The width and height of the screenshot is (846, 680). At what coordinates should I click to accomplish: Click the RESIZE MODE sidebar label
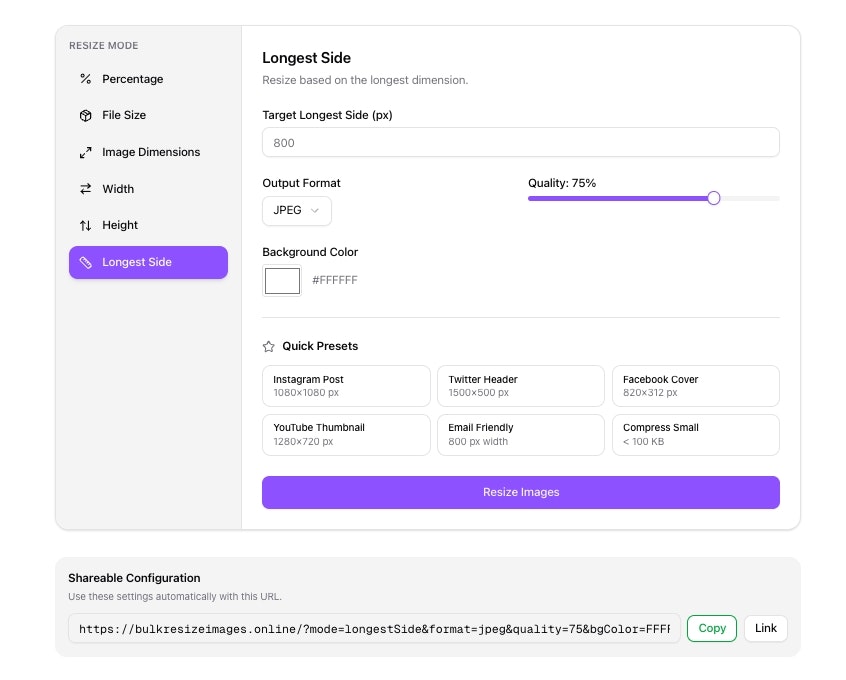(x=104, y=46)
